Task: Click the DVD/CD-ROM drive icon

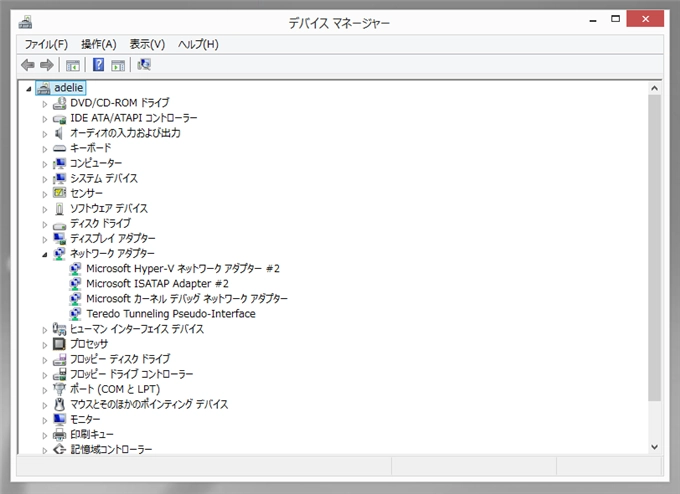Action: pos(59,103)
